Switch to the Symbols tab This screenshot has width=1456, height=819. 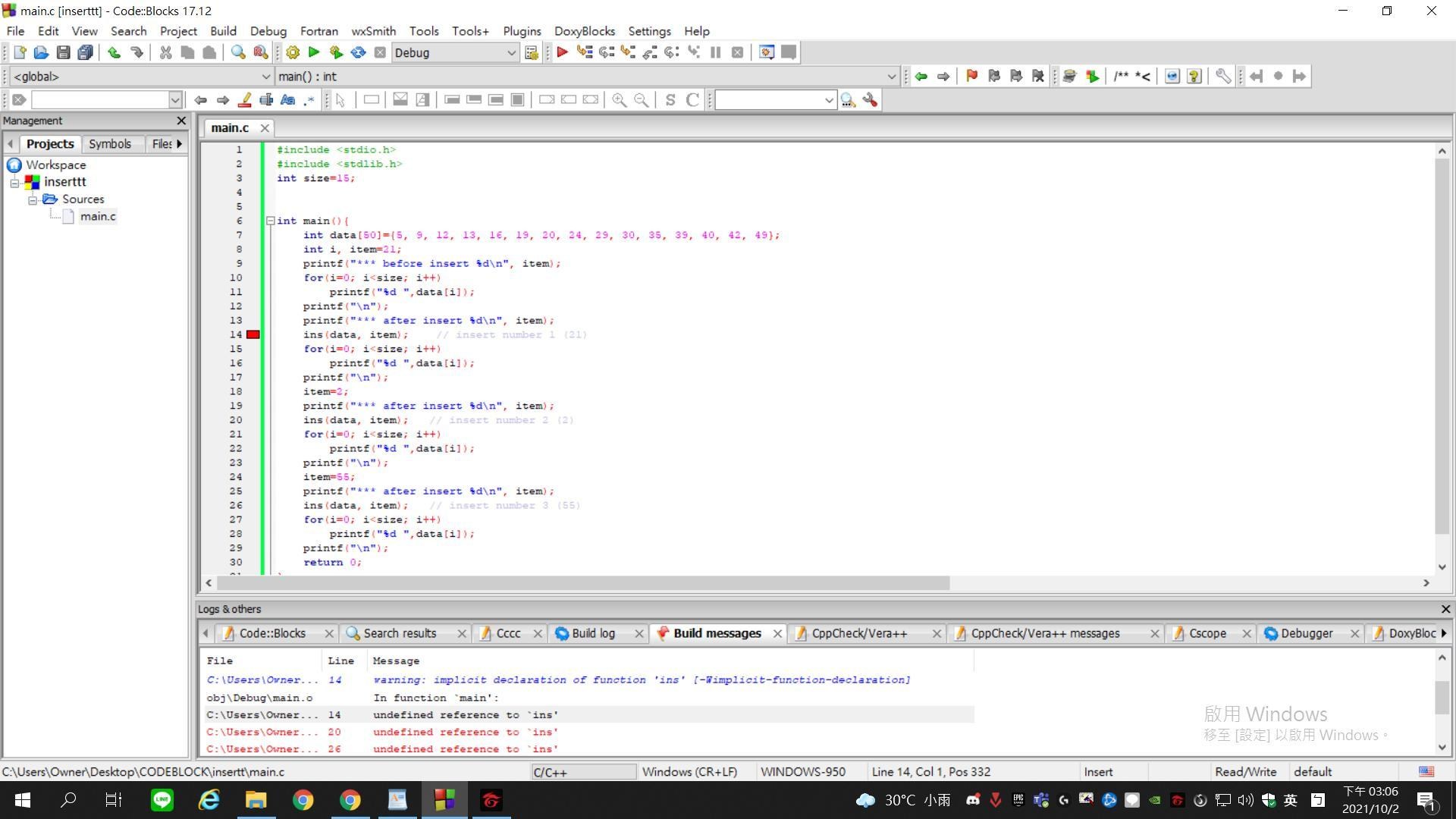[110, 144]
